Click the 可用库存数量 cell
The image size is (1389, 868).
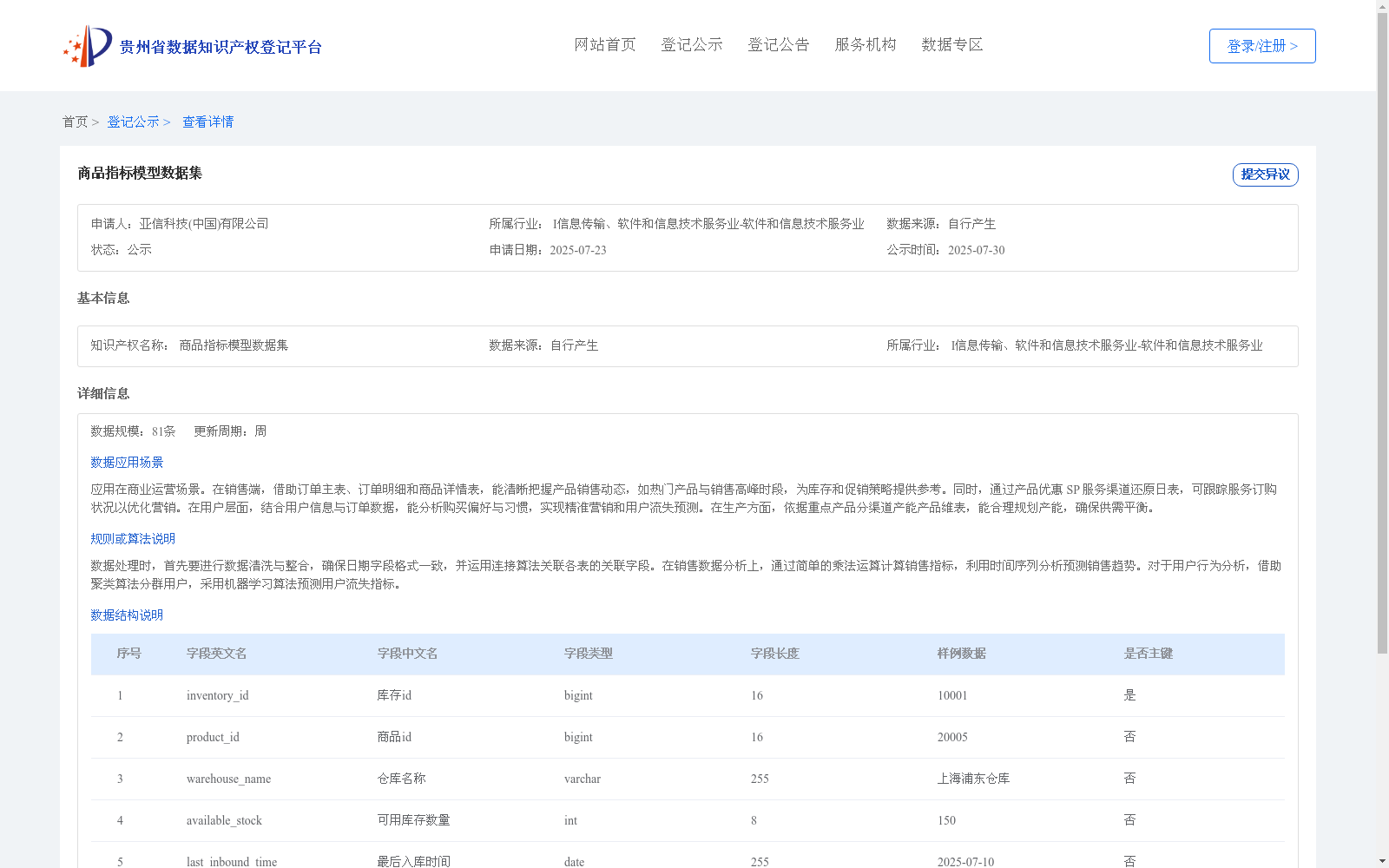[414, 820]
